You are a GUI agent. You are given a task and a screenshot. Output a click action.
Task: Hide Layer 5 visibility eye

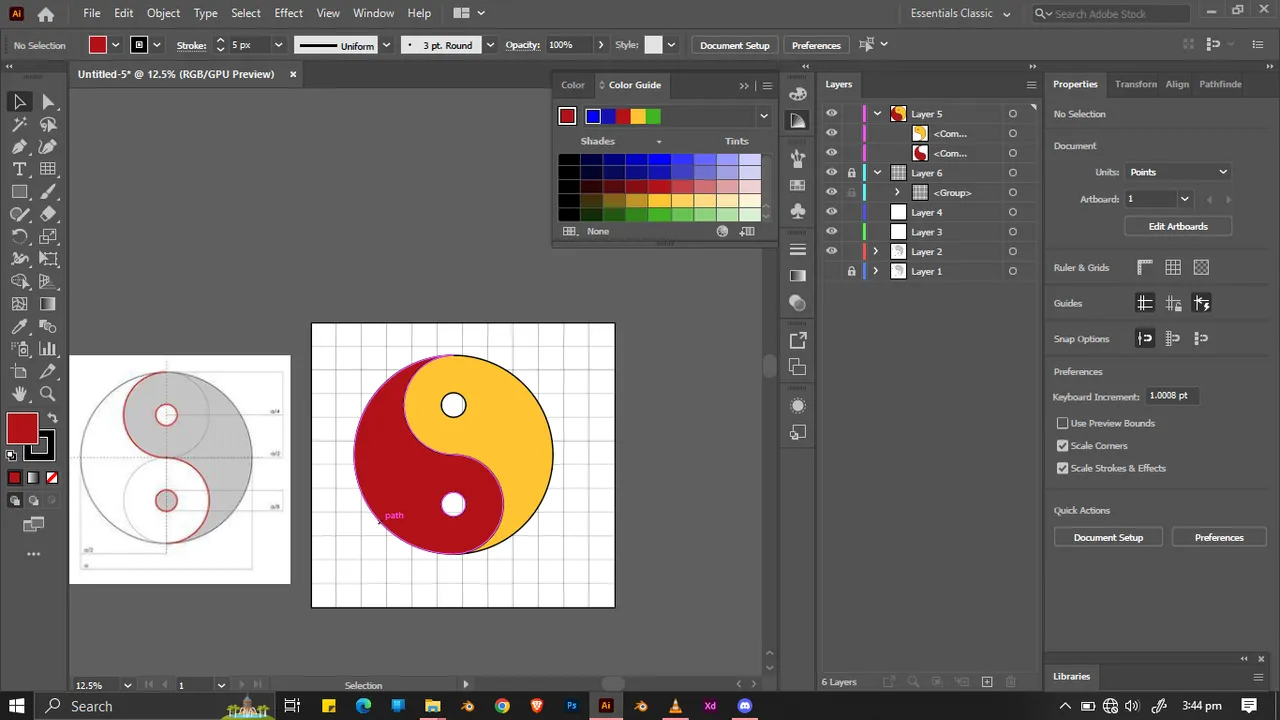tap(831, 114)
